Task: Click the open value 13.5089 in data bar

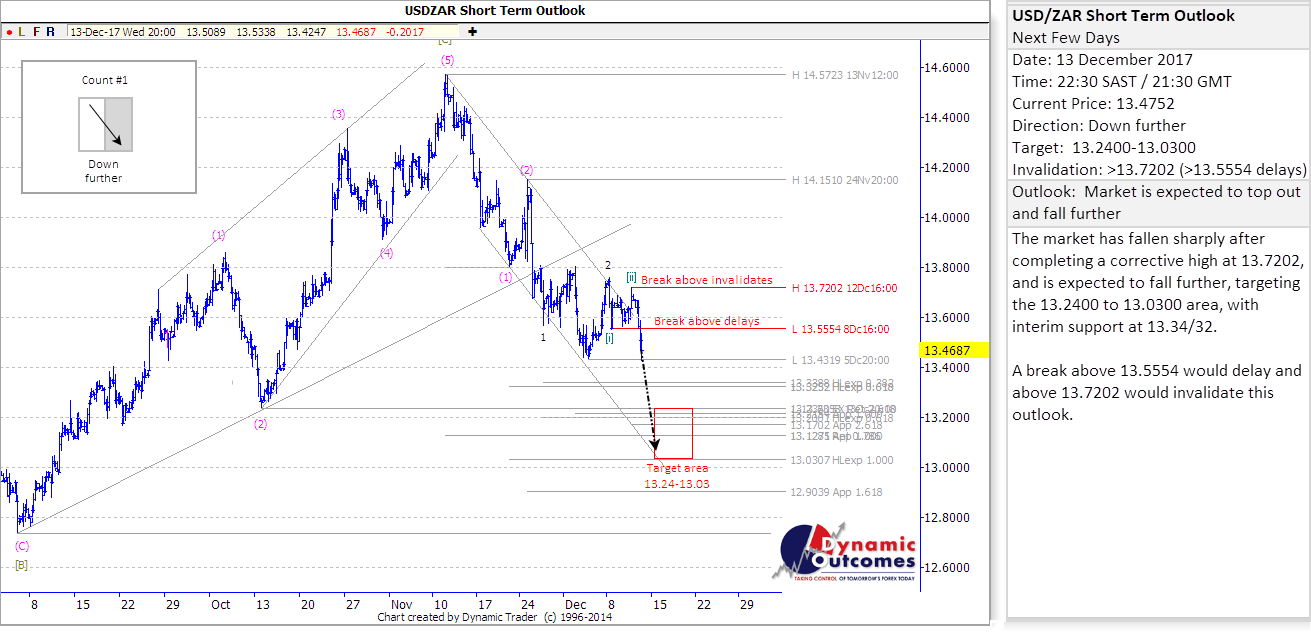Action: (x=208, y=32)
